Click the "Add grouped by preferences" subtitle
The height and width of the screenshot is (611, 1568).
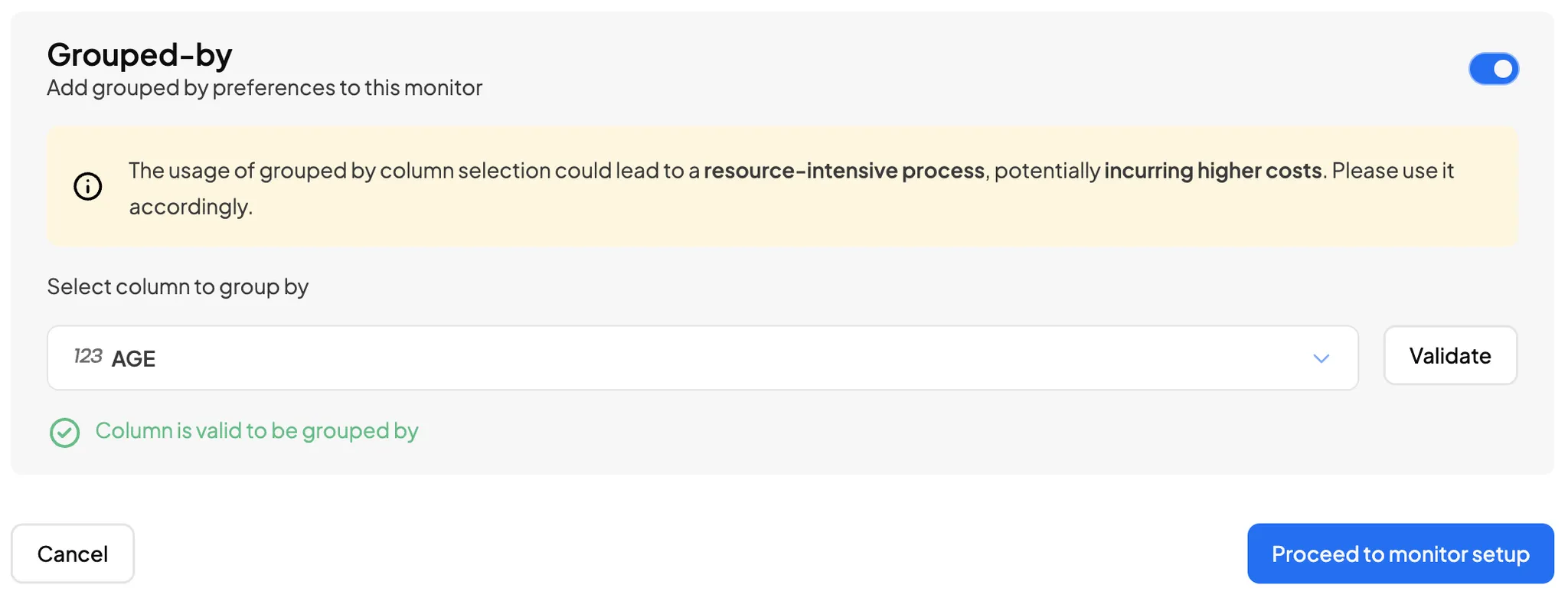264,88
